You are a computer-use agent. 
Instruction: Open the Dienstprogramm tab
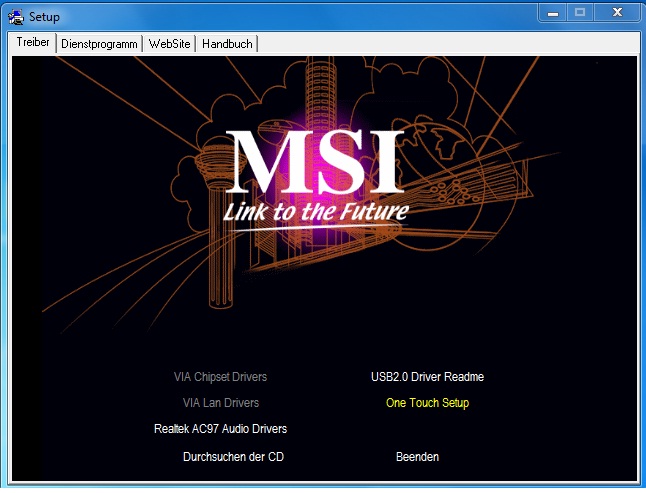[x=99, y=44]
